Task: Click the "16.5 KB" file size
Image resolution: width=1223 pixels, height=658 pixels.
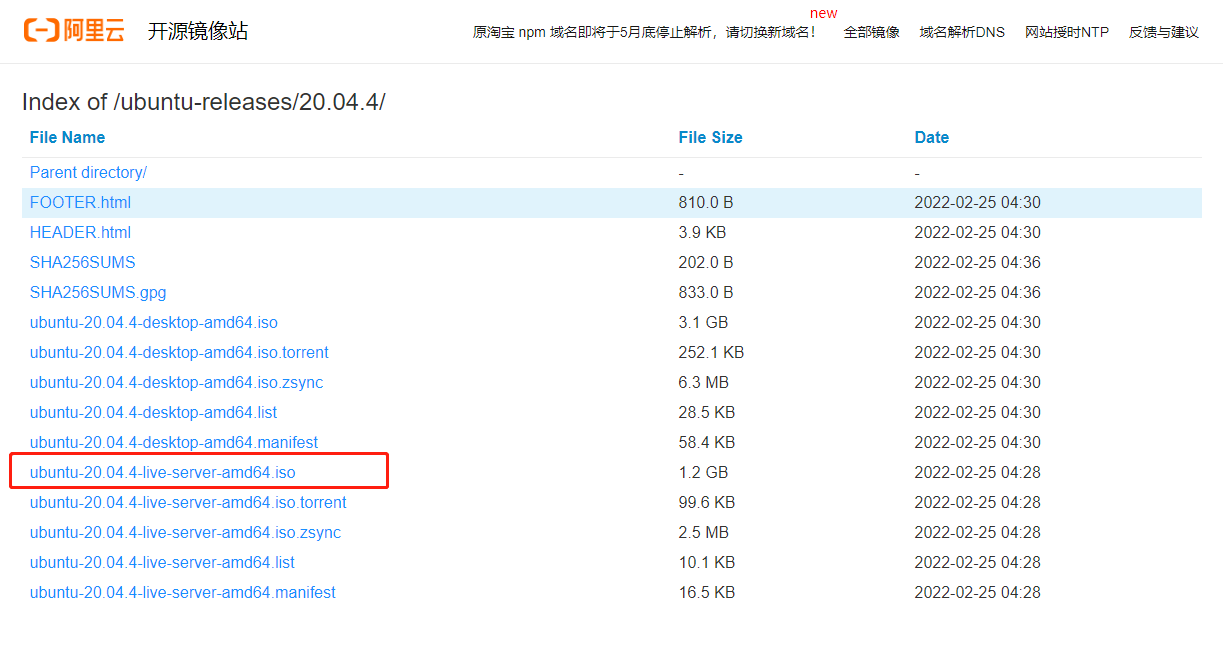Action: click(706, 592)
